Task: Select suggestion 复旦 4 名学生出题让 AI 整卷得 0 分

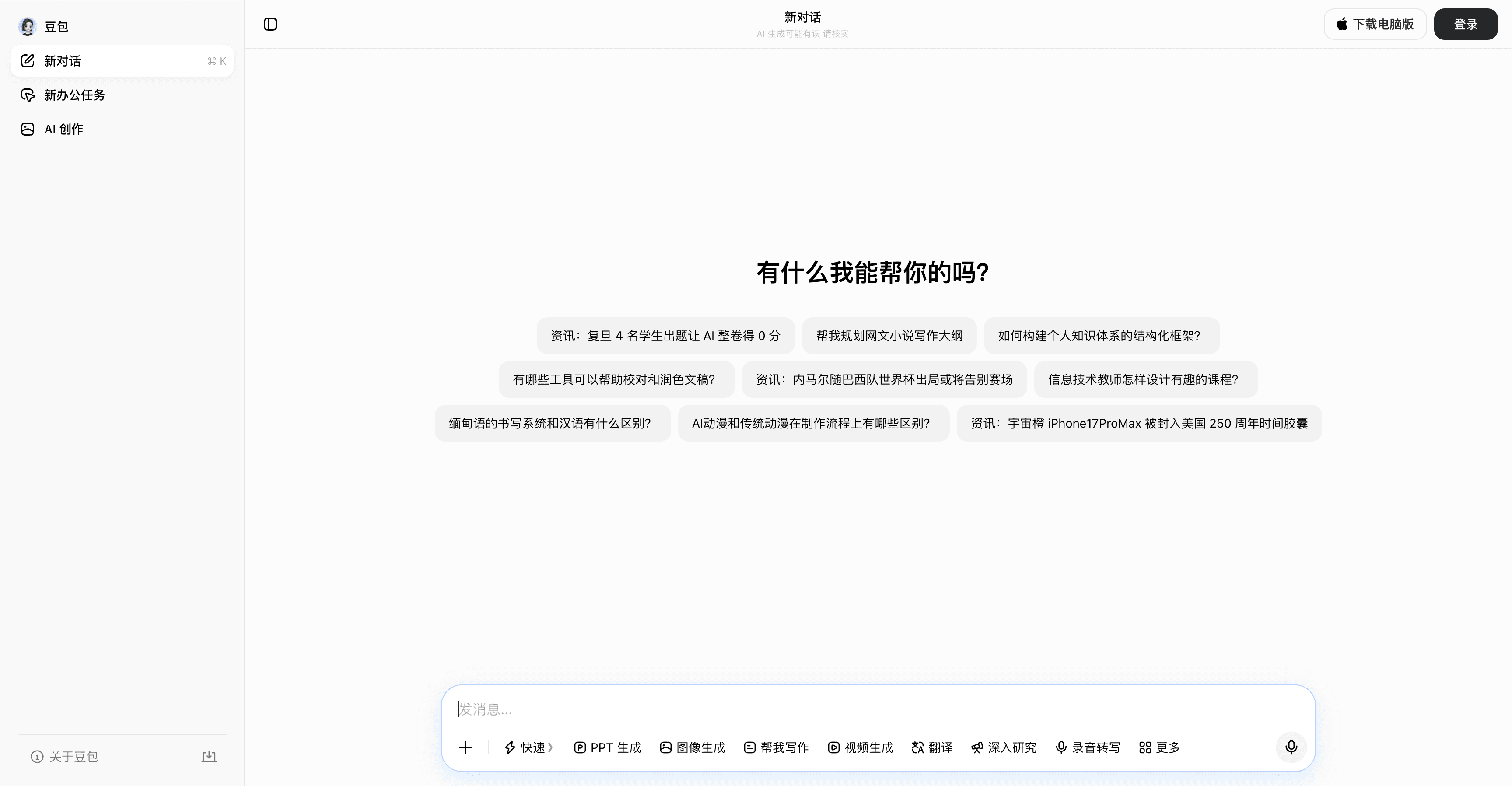Action: (665, 336)
